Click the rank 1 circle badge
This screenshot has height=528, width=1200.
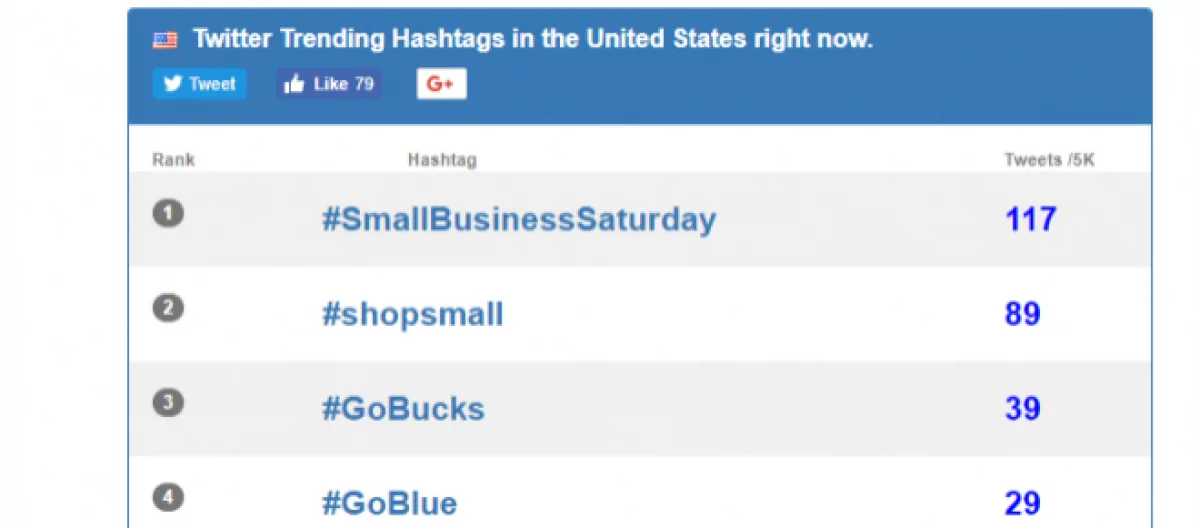(168, 213)
